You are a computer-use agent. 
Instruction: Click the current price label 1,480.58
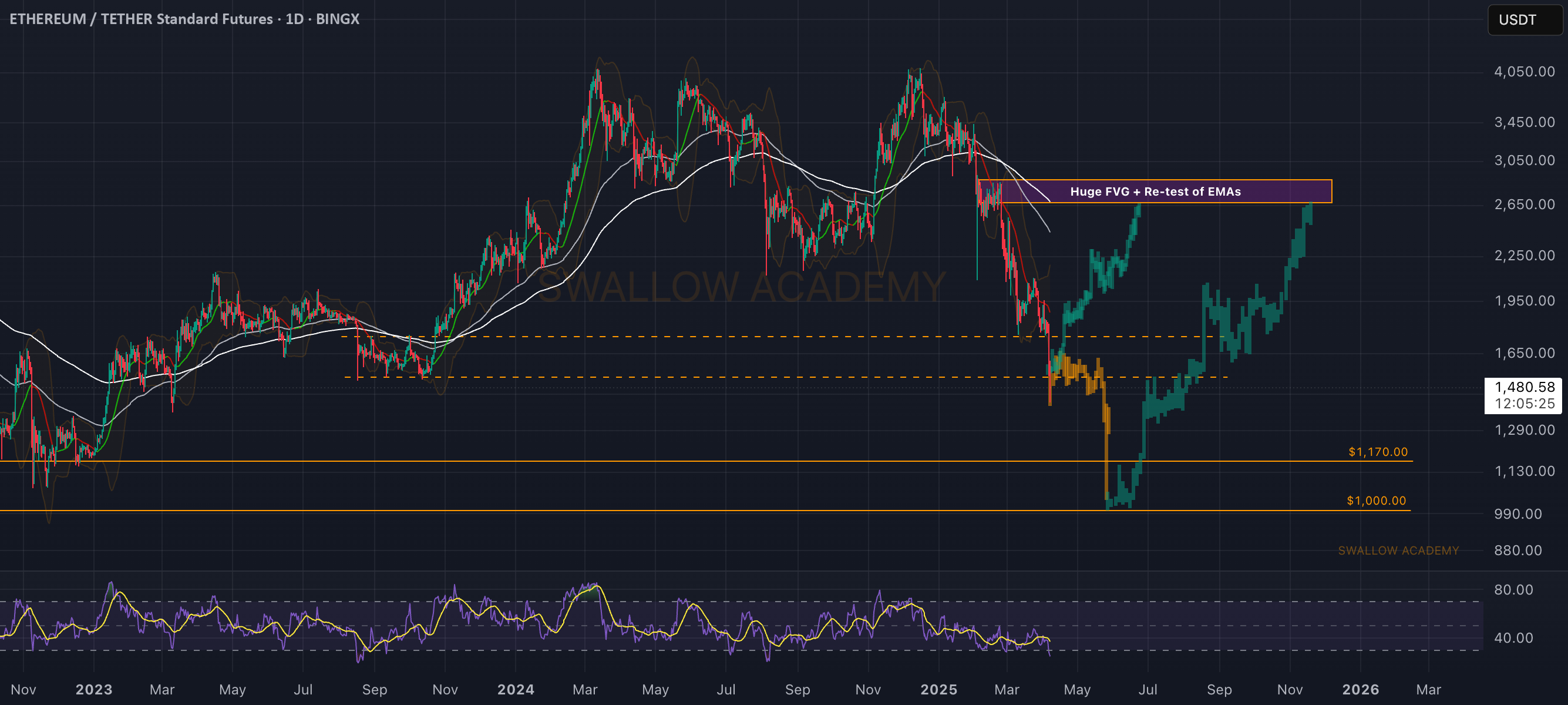click(x=1524, y=387)
